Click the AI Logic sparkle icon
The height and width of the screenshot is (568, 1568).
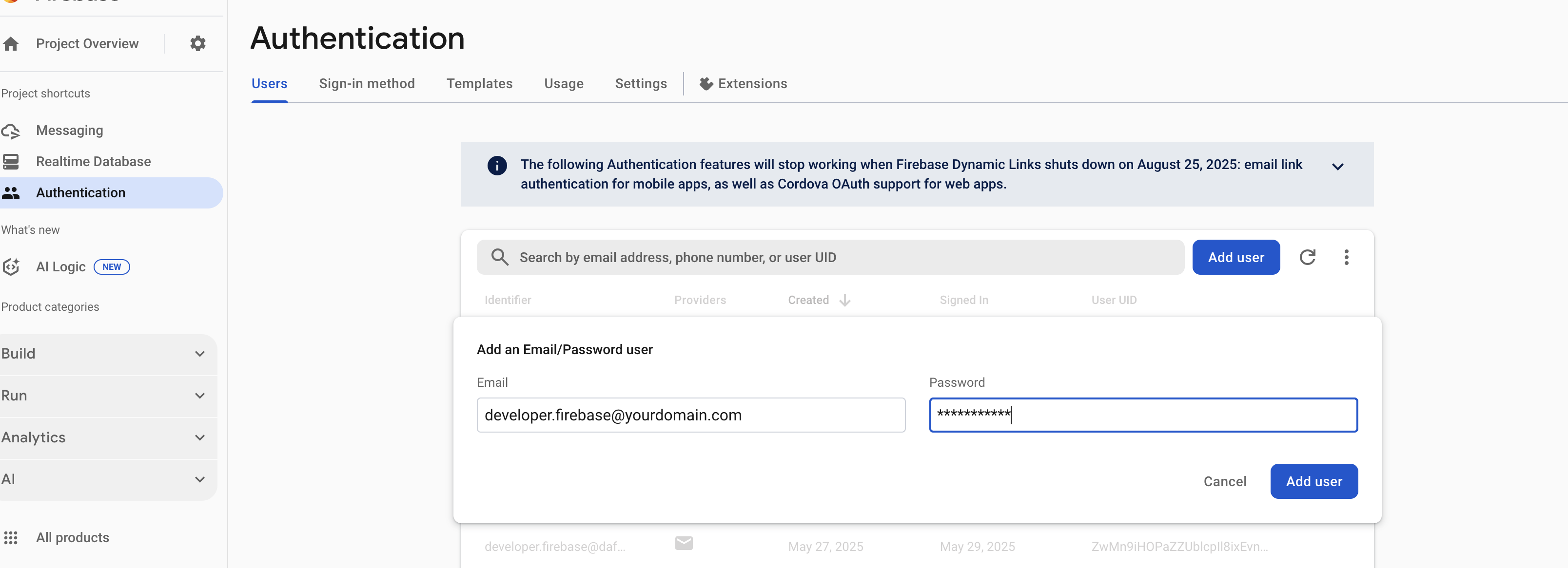[11, 267]
